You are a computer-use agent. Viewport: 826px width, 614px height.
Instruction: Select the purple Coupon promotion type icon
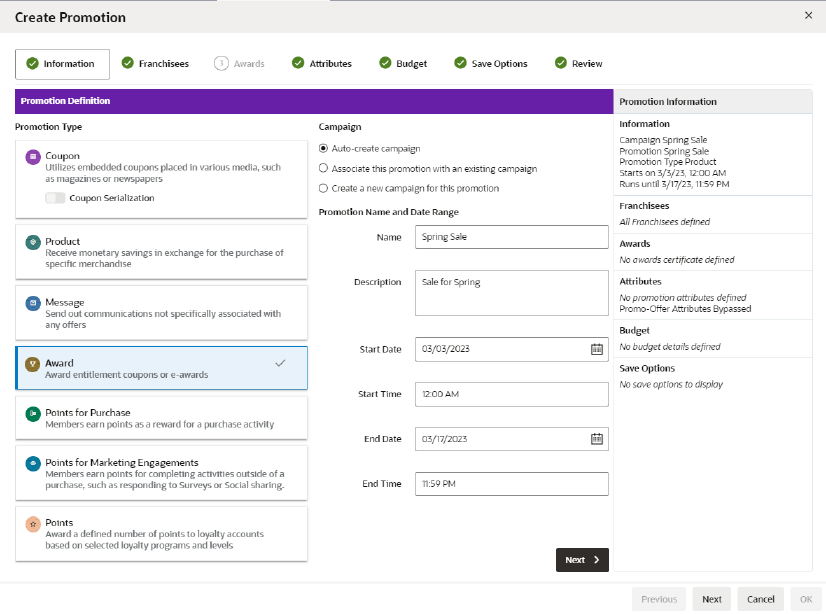(33, 157)
